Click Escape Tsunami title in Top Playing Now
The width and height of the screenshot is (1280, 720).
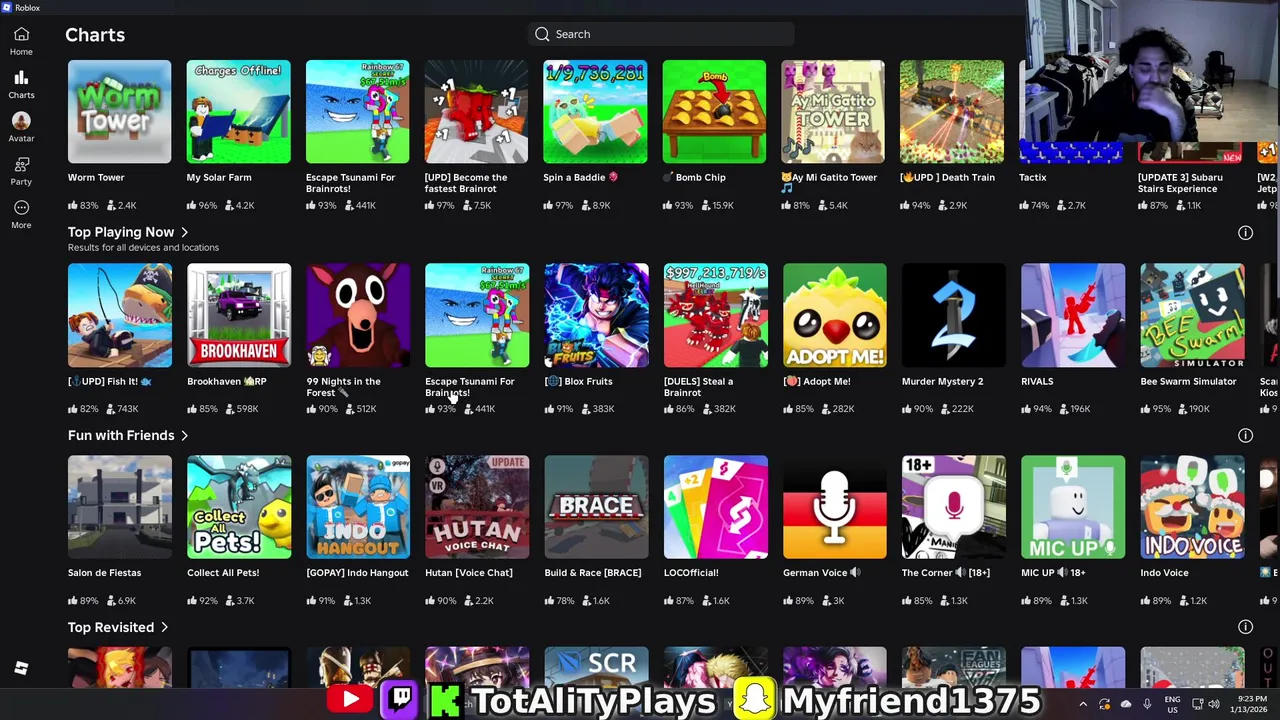click(x=470, y=387)
